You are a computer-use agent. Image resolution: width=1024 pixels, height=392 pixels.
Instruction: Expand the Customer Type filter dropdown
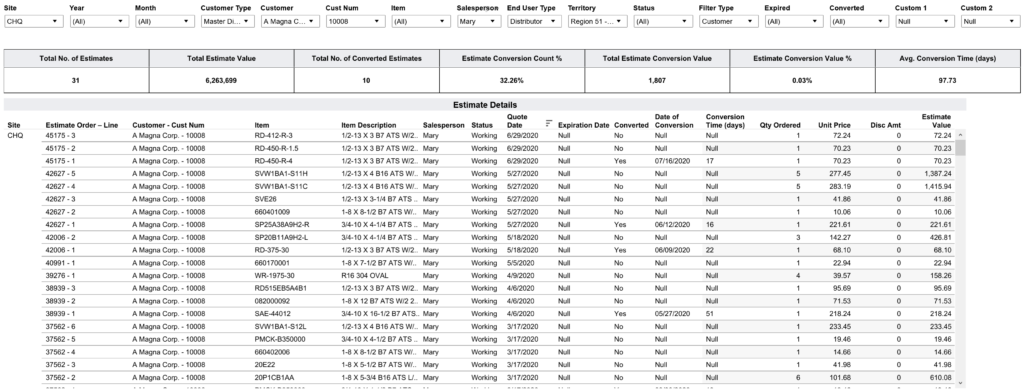coord(227,22)
